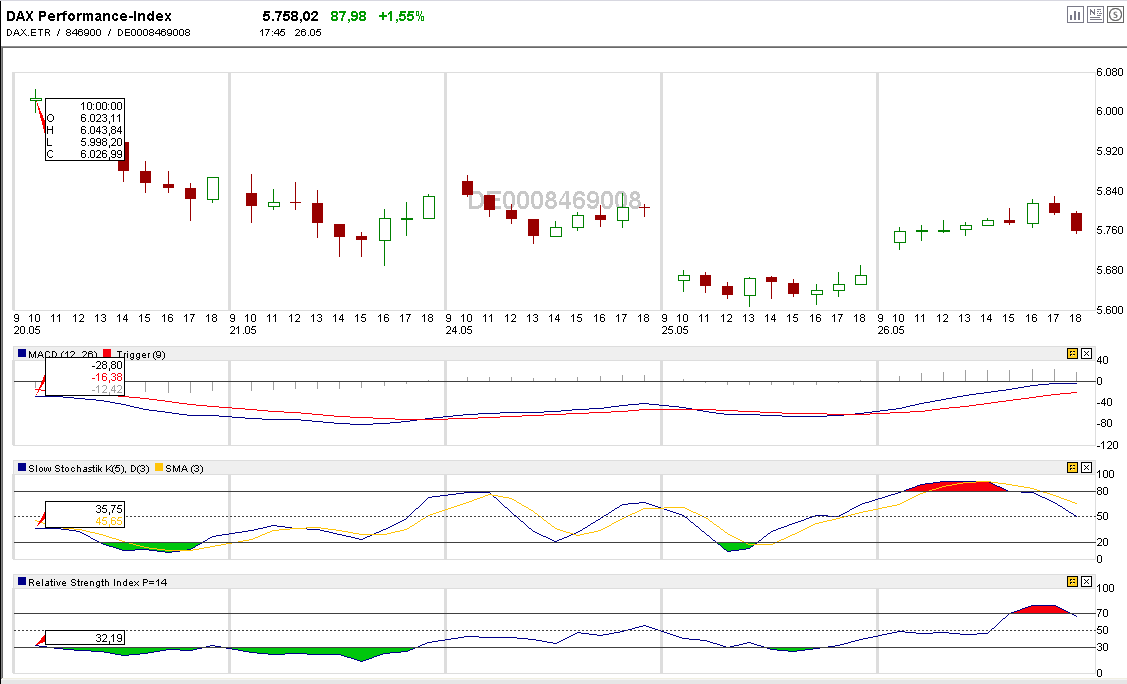Click the 5.920 price axis label
Viewport: 1127px width, 684px height.
click(x=1110, y=151)
